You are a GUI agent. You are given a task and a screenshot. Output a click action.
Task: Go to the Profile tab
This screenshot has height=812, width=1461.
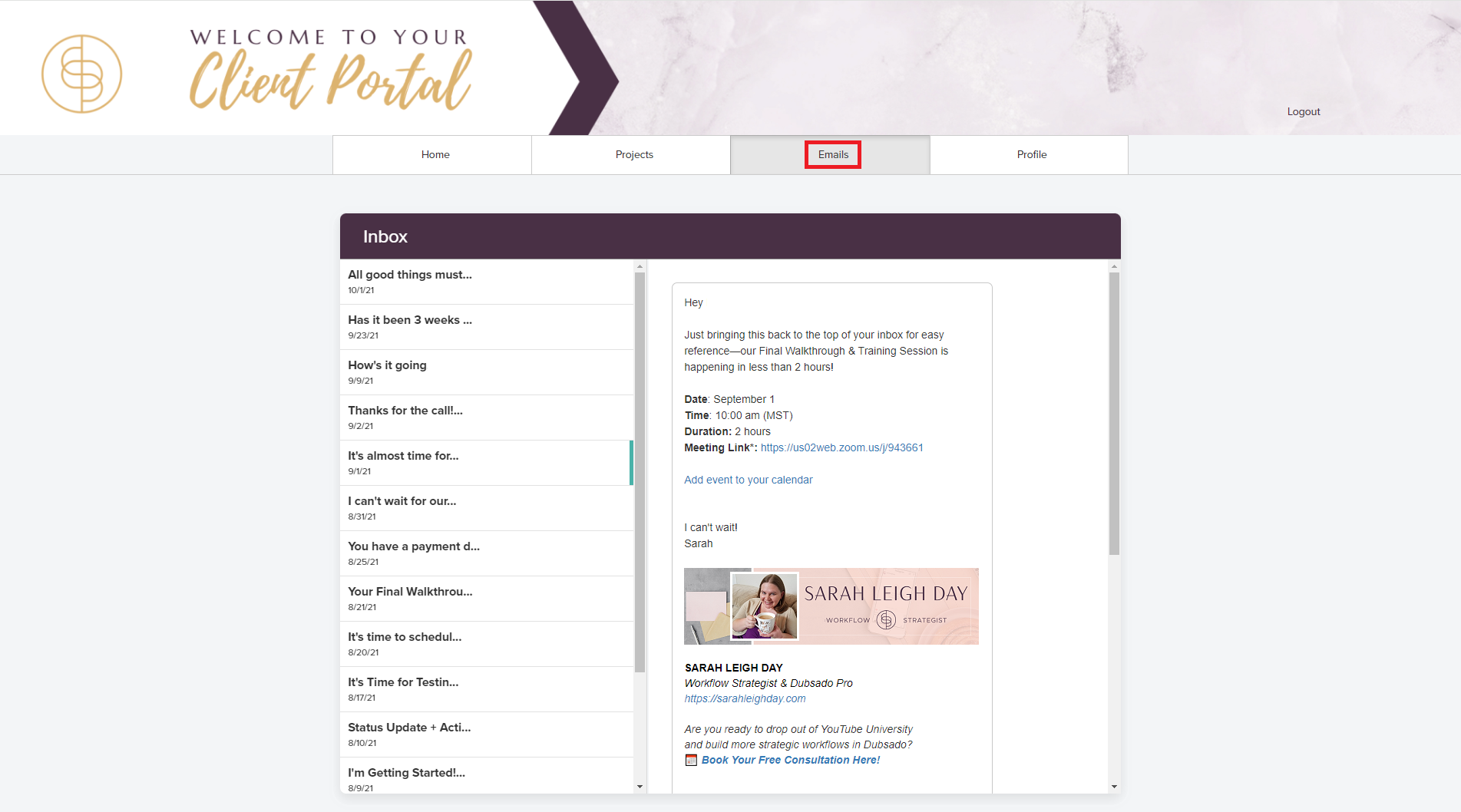tap(1031, 154)
